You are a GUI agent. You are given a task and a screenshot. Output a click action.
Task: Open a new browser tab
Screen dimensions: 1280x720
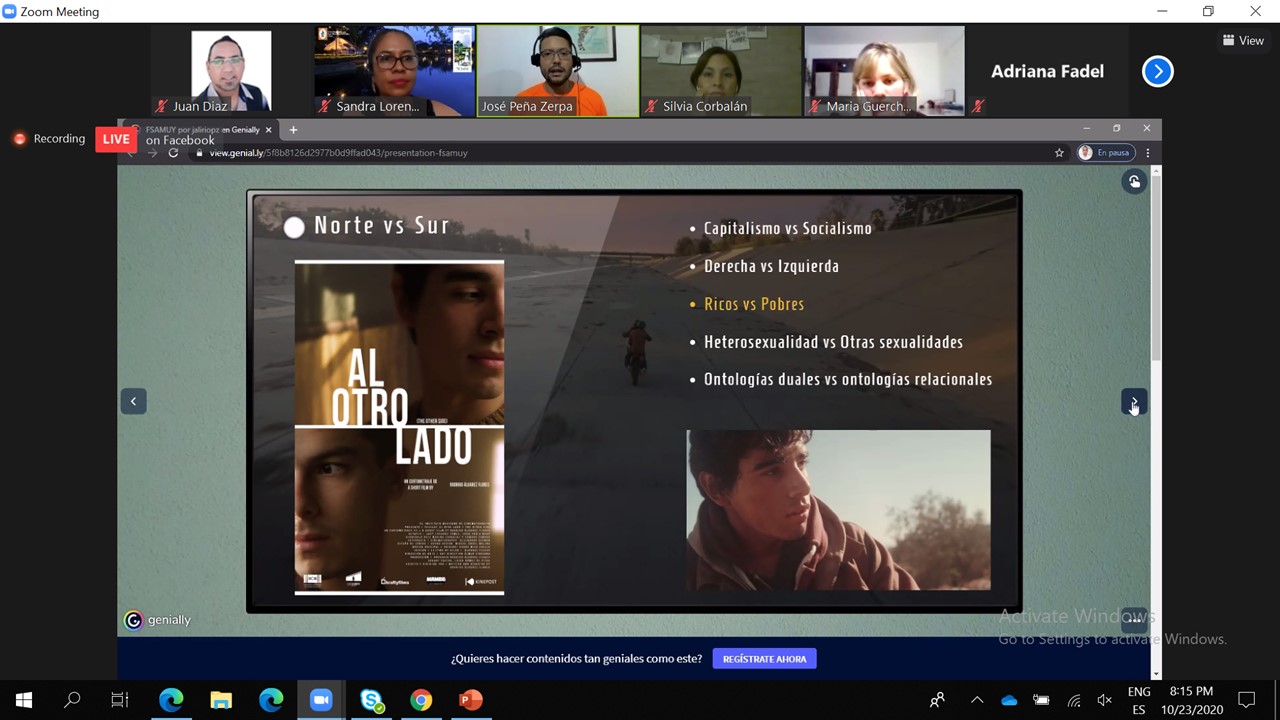(293, 129)
